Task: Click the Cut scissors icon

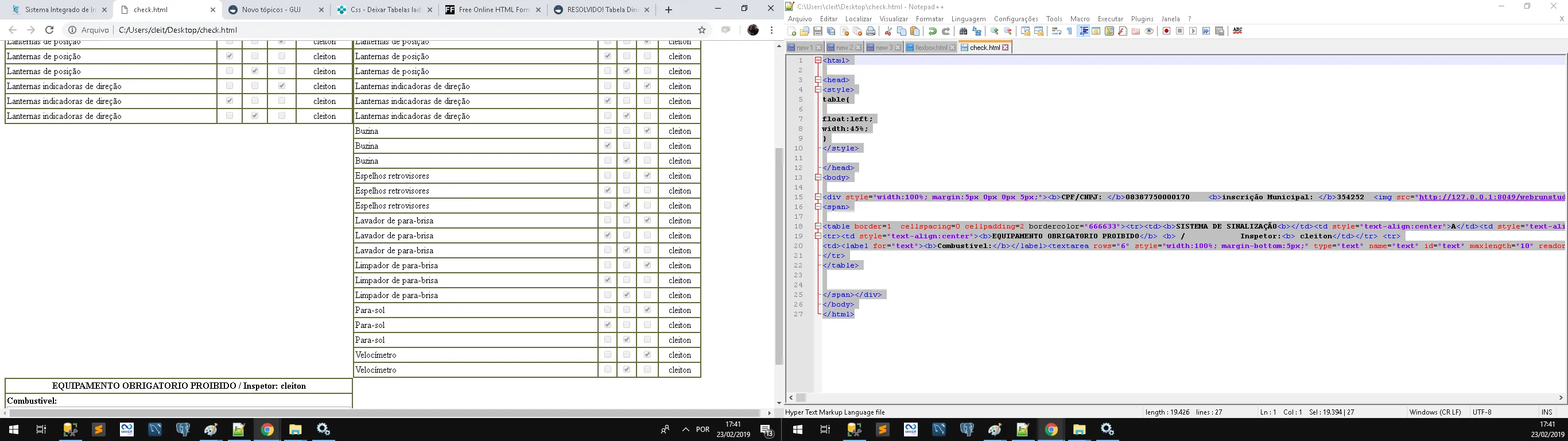Action: [888, 31]
